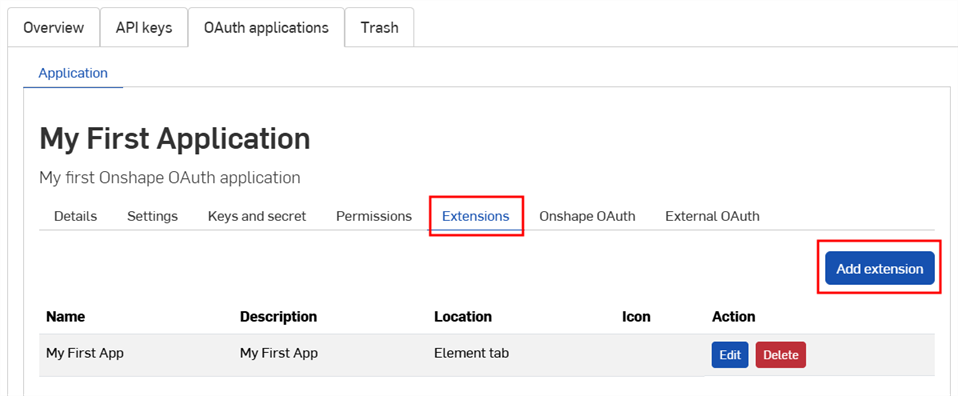Edit the My First App extension
Viewport: 958px width, 396px height.
(x=730, y=355)
